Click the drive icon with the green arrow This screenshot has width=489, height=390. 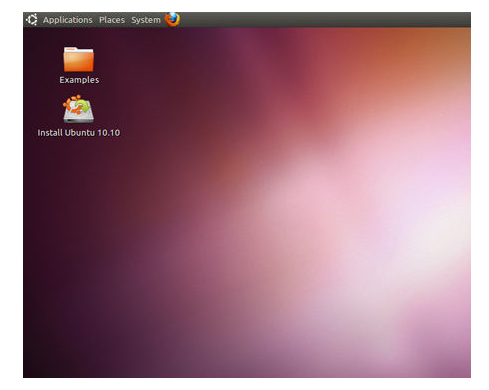coord(79,109)
